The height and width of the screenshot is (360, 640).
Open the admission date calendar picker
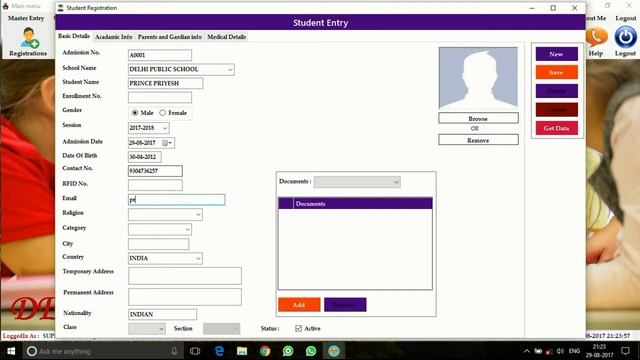[167, 143]
